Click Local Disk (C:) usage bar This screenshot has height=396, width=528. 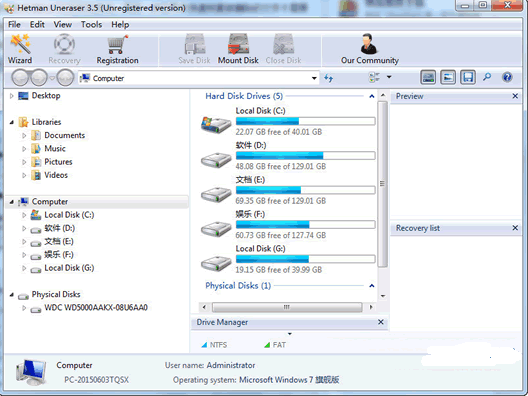pyautogui.click(x=305, y=121)
